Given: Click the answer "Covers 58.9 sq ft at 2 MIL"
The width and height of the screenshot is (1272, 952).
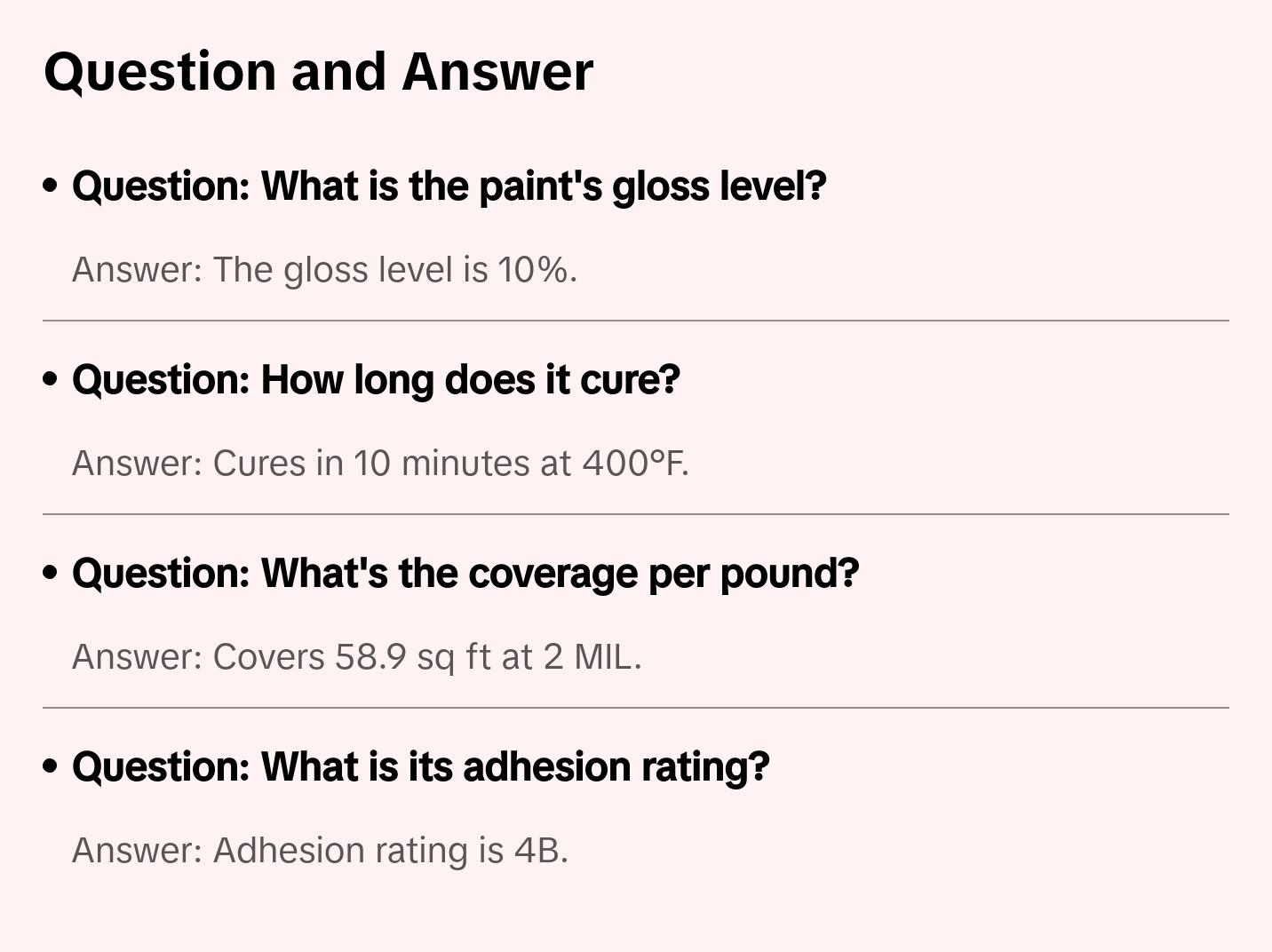Looking at the screenshot, I should tap(356, 657).
